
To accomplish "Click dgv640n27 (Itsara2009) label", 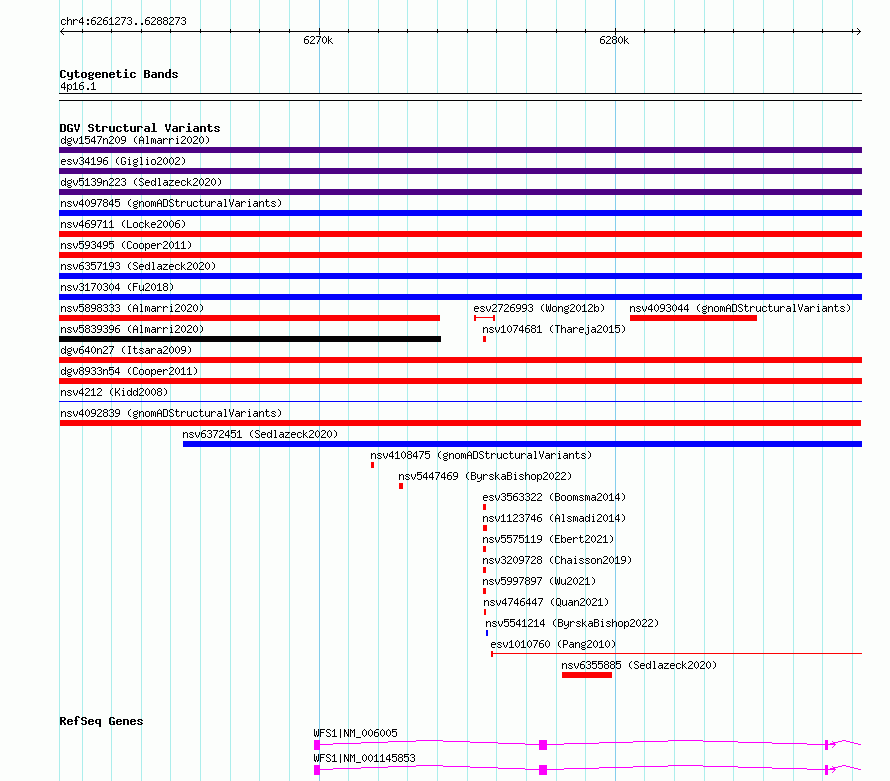I will click(x=126, y=350).
